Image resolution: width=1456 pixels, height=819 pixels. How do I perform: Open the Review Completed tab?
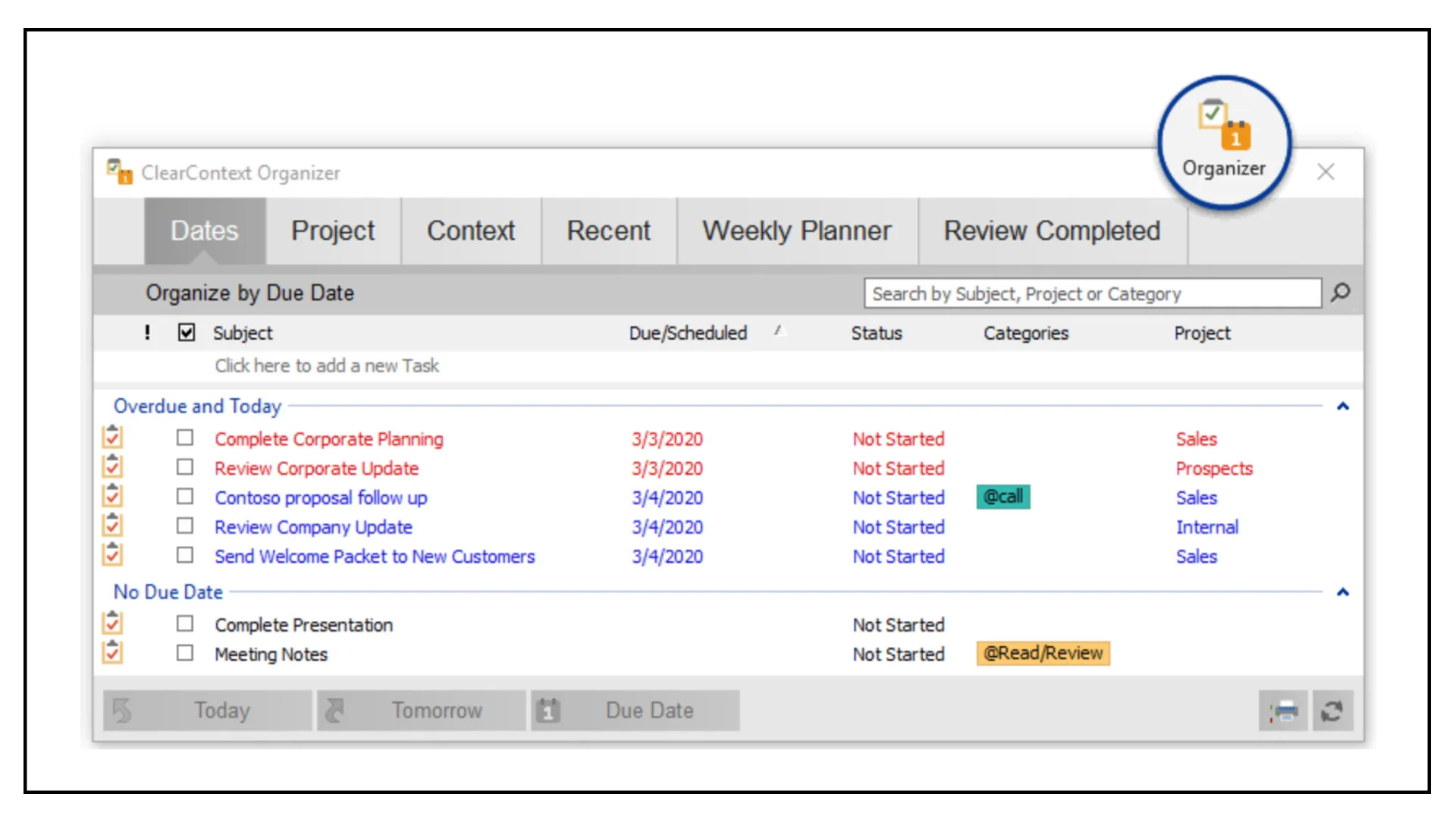pyautogui.click(x=1053, y=231)
